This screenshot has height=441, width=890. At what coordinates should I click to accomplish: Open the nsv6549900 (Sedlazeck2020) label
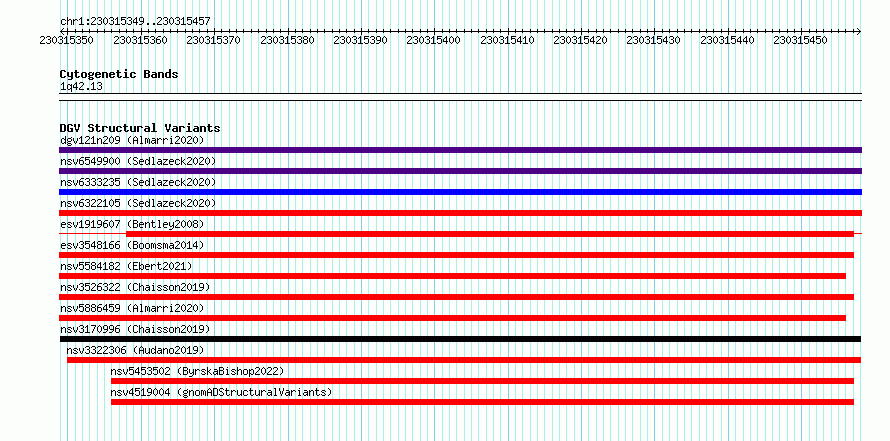click(138, 161)
